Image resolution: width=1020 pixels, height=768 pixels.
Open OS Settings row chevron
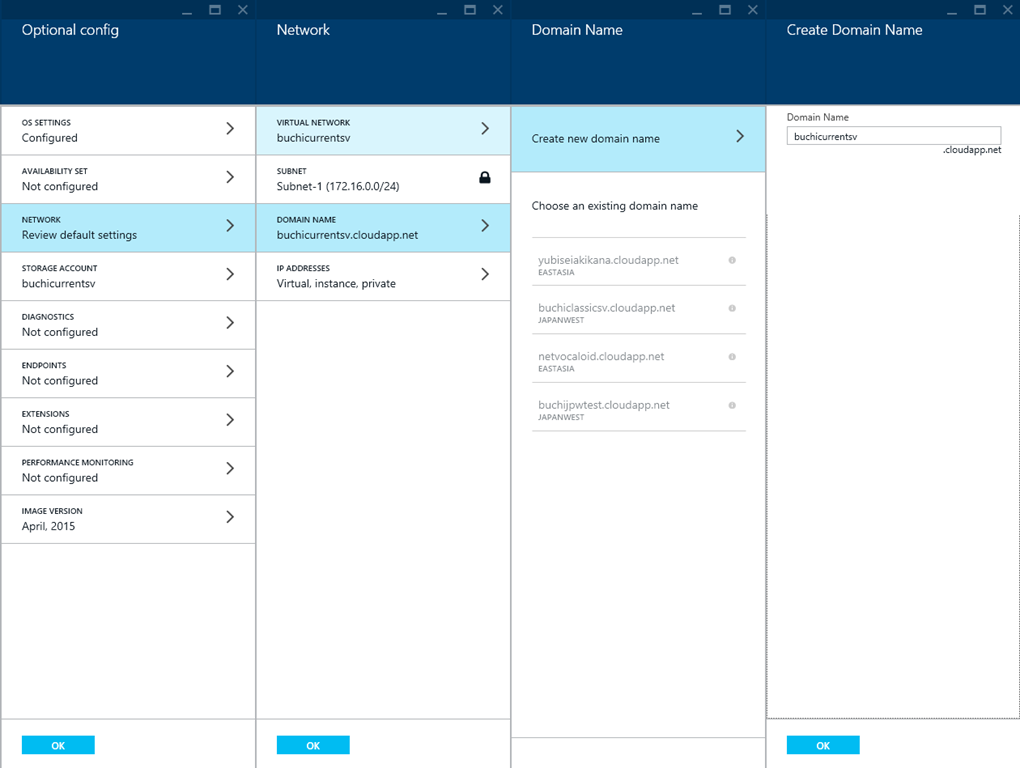pos(230,129)
